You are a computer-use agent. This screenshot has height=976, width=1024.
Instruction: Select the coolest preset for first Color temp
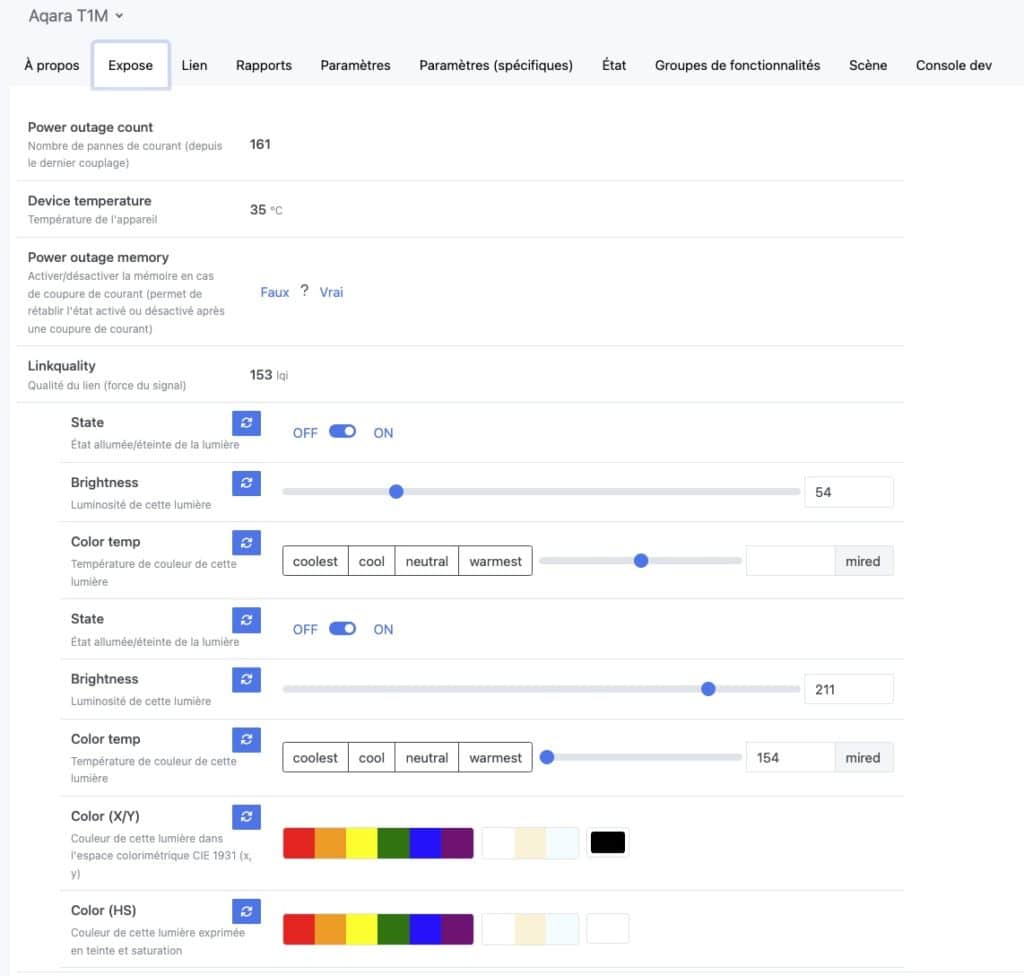point(315,561)
